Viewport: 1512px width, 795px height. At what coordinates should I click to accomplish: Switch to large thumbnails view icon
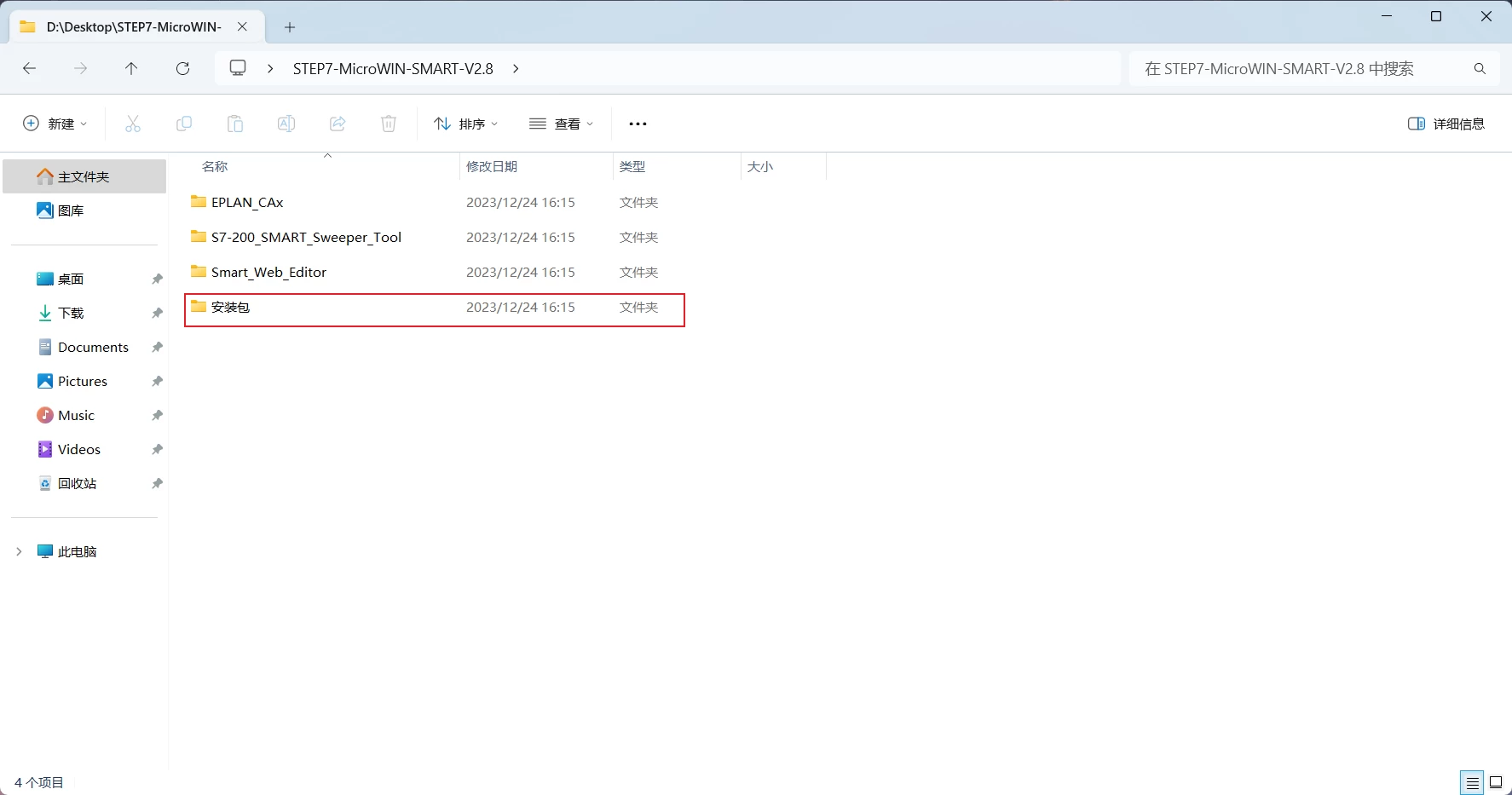coord(1496,782)
